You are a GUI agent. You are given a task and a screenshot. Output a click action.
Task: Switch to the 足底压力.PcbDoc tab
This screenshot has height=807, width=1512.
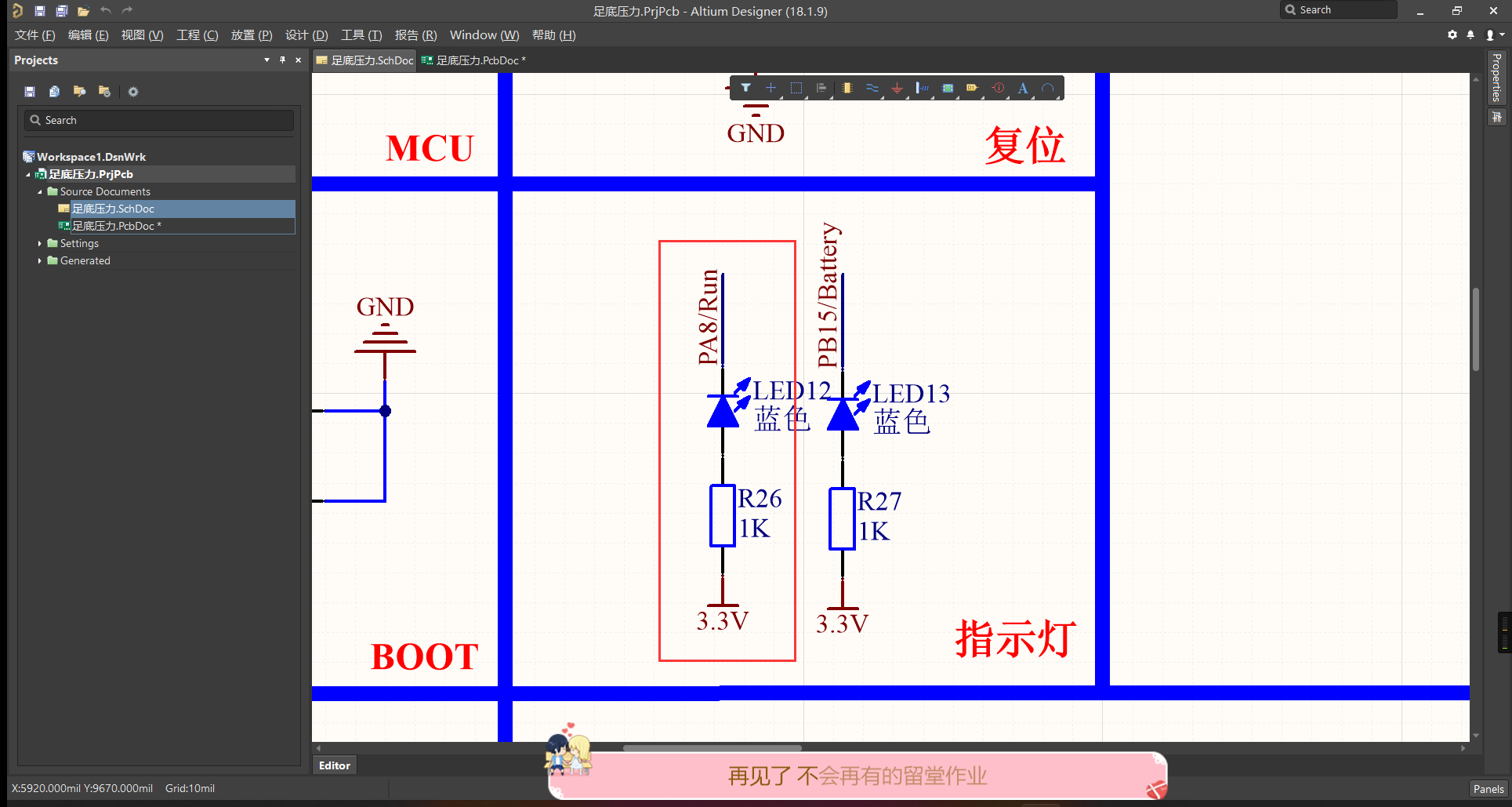click(473, 60)
